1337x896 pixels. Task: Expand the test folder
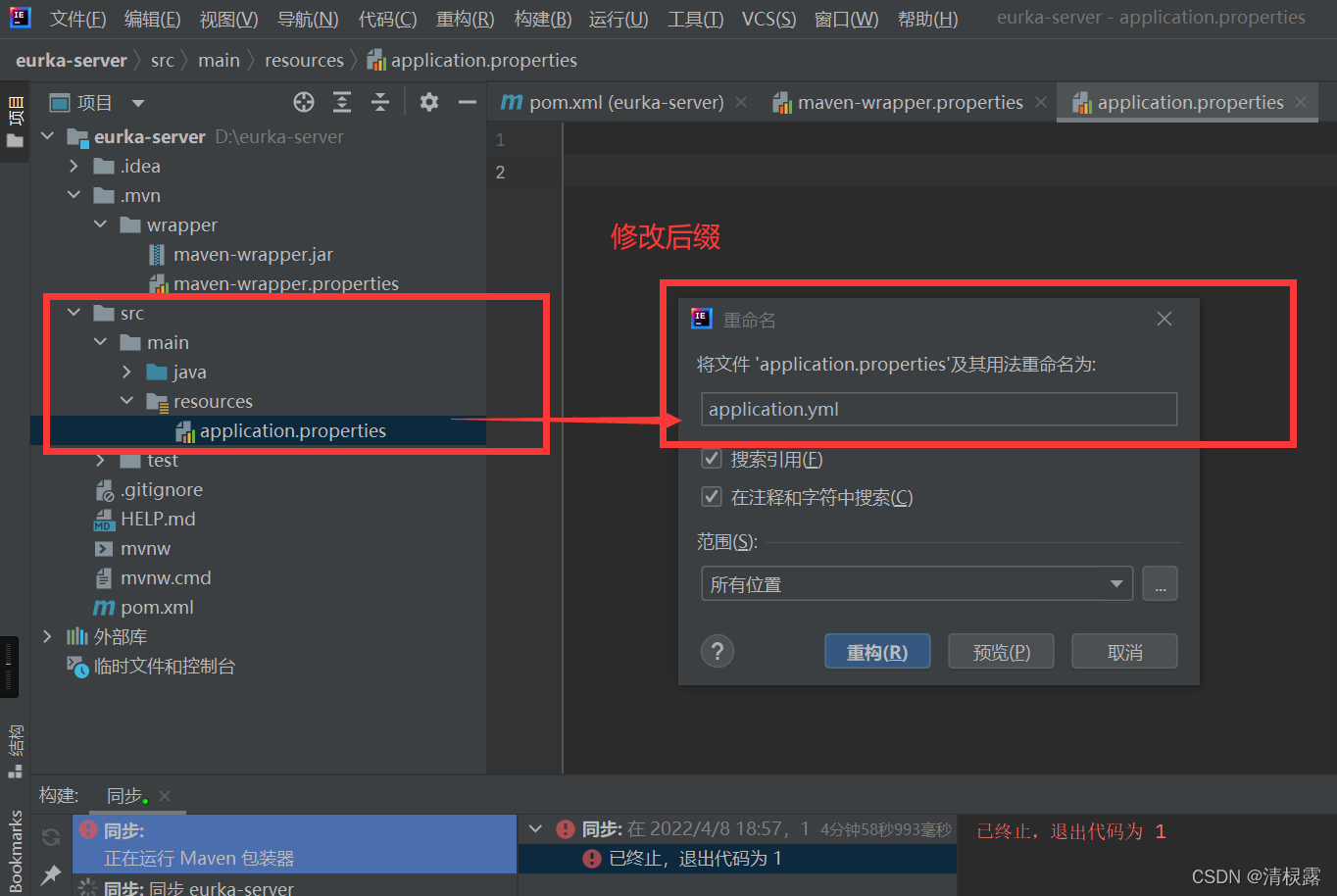point(100,460)
